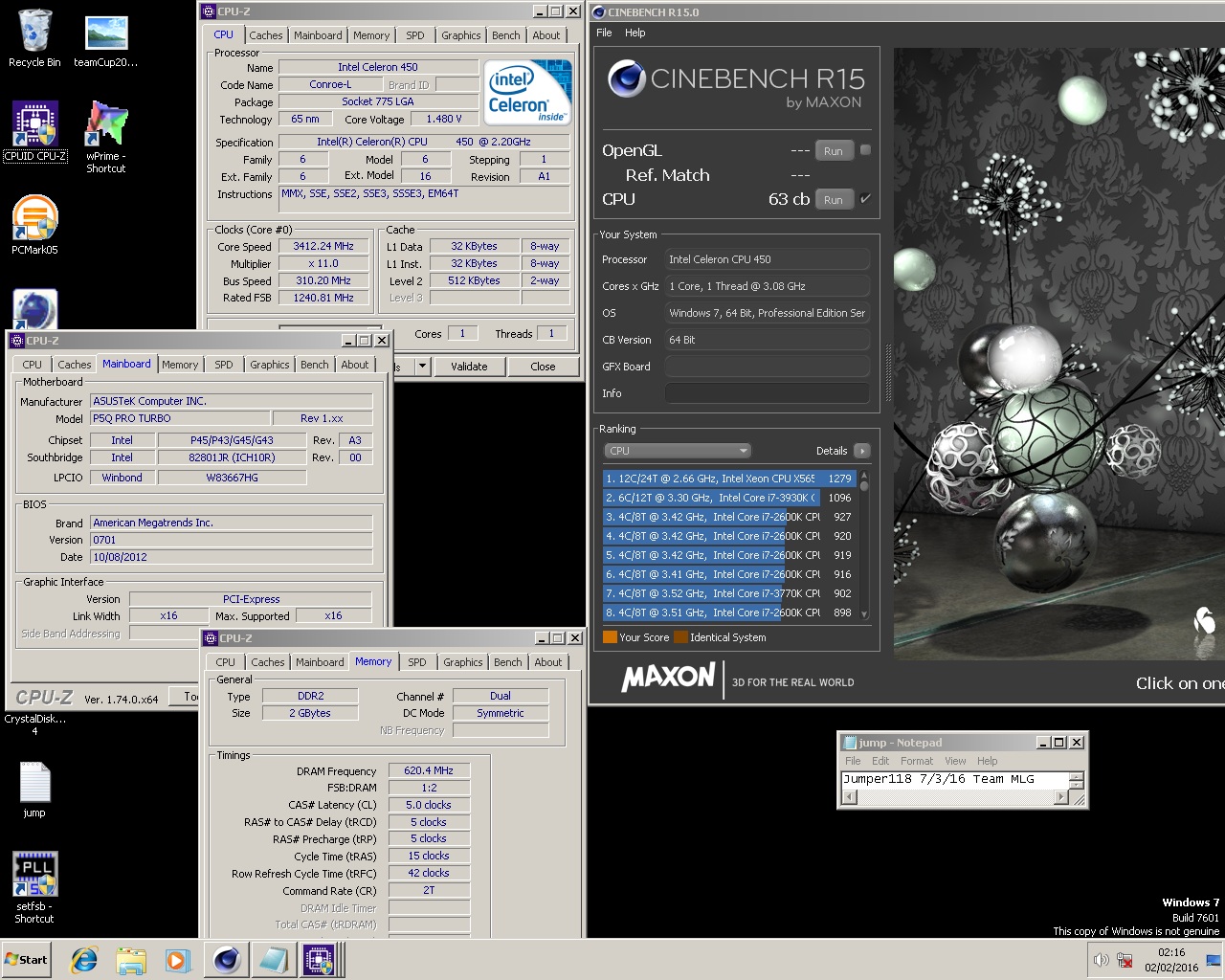The height and width of the screenshot is (980, 1225).
Task: Open Internet Explorer from the taskbar
Action: coord(84,959)
